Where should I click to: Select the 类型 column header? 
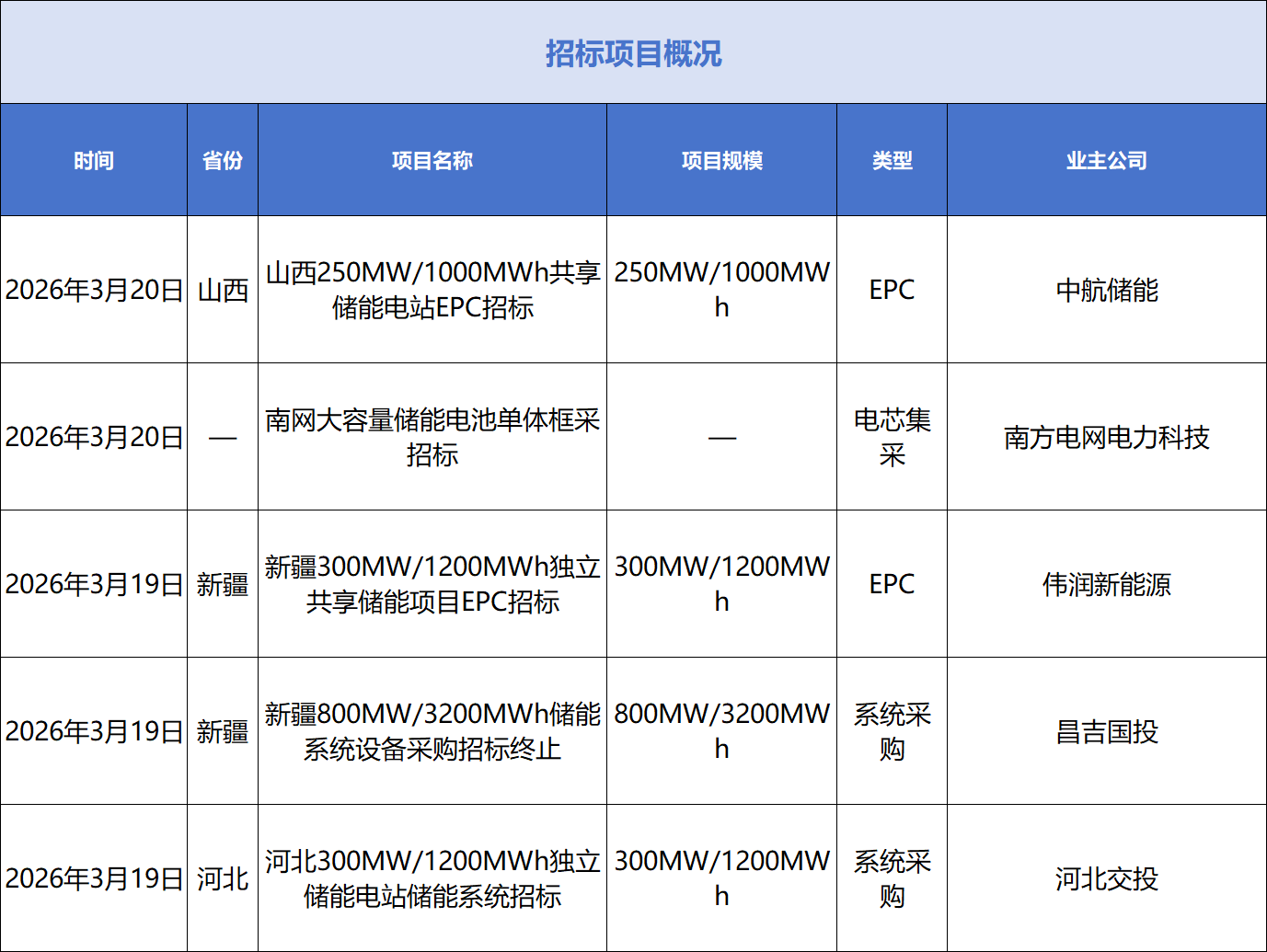pos(892,160)
